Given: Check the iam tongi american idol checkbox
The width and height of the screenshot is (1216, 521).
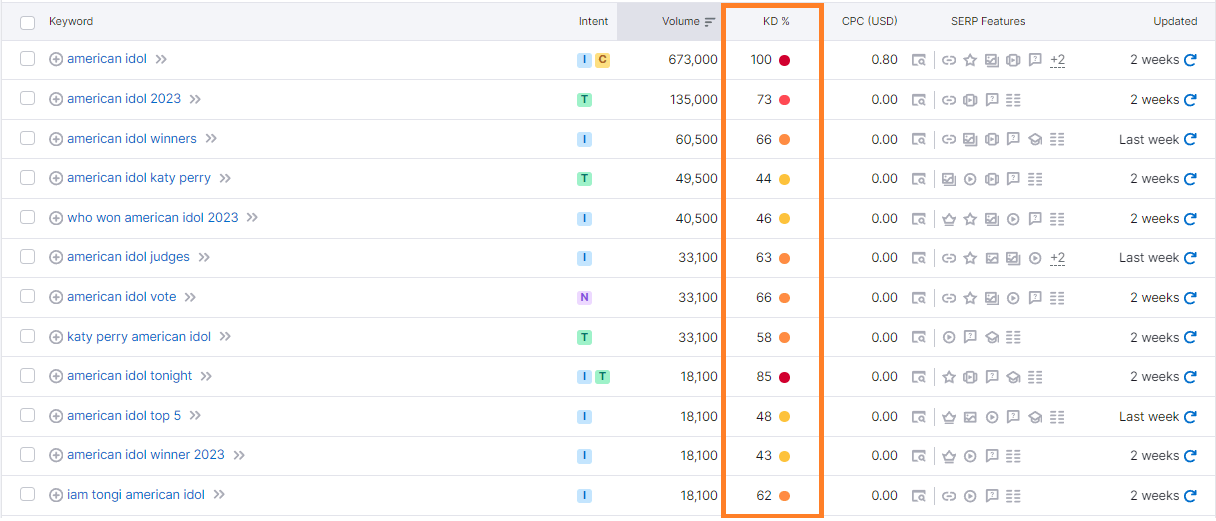Looking at the screenshot, I should point(27,495).
